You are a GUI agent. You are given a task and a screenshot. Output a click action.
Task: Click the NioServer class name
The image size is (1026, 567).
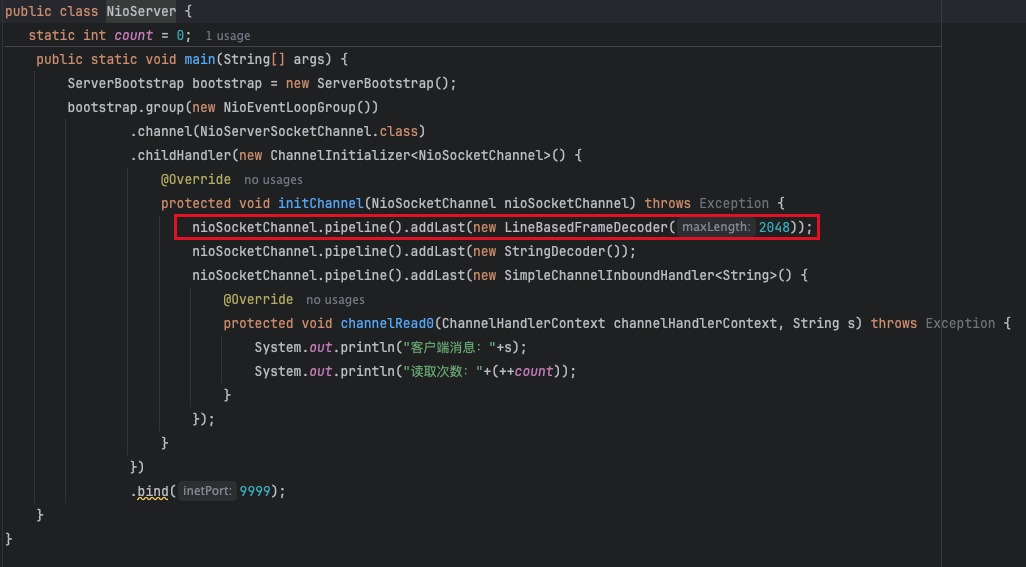[141, 11]
